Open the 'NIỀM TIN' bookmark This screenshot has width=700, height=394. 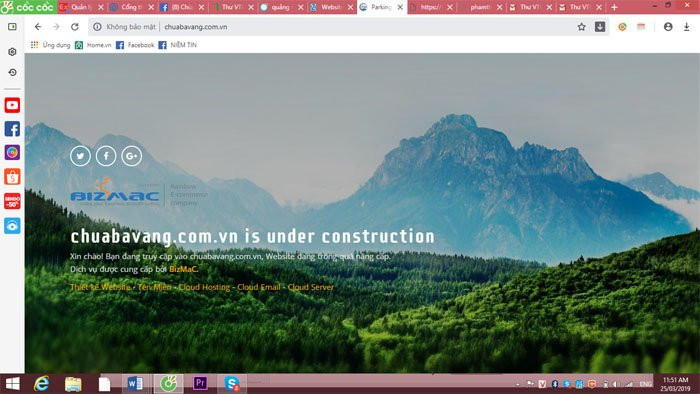pos(178,45)
